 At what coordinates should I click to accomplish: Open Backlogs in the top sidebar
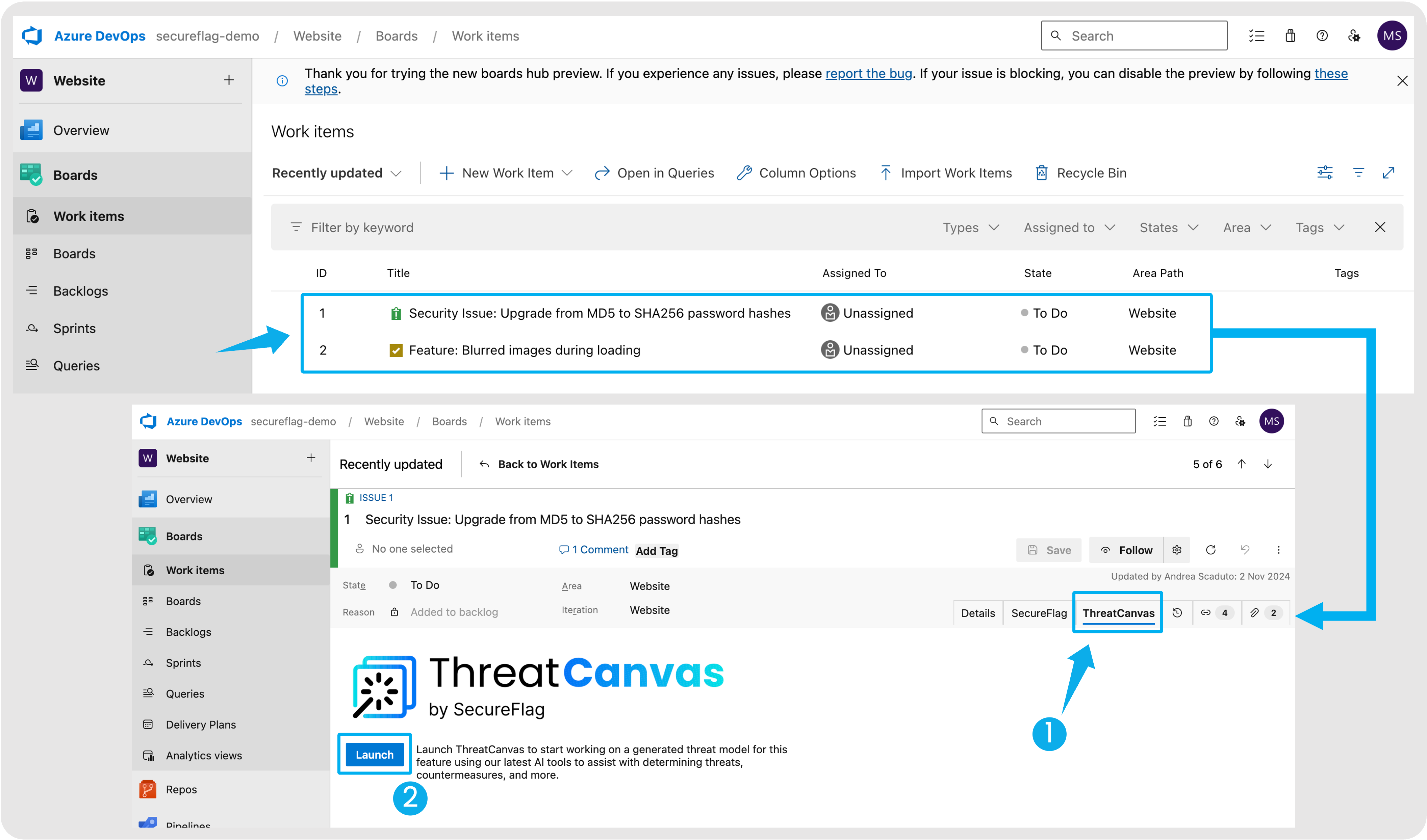point(80,291)
